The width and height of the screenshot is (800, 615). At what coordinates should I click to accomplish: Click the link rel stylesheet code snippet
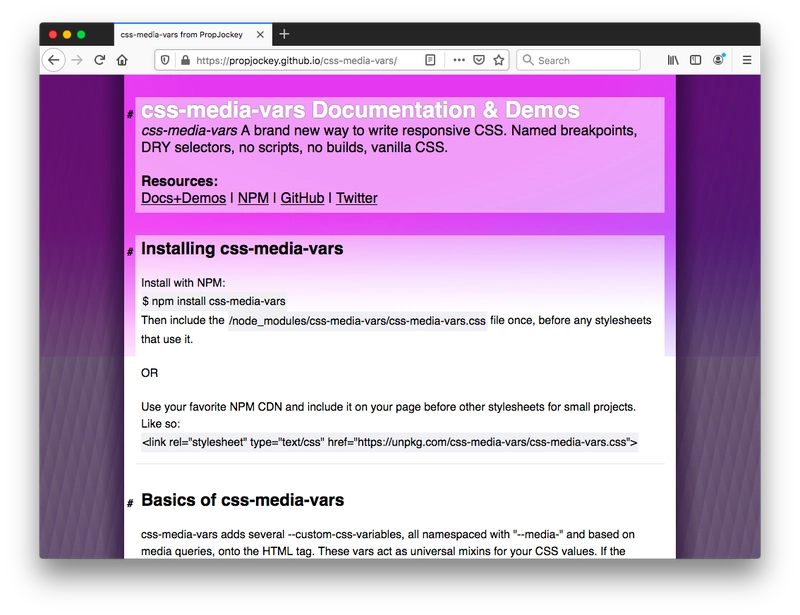pos(389,442)
